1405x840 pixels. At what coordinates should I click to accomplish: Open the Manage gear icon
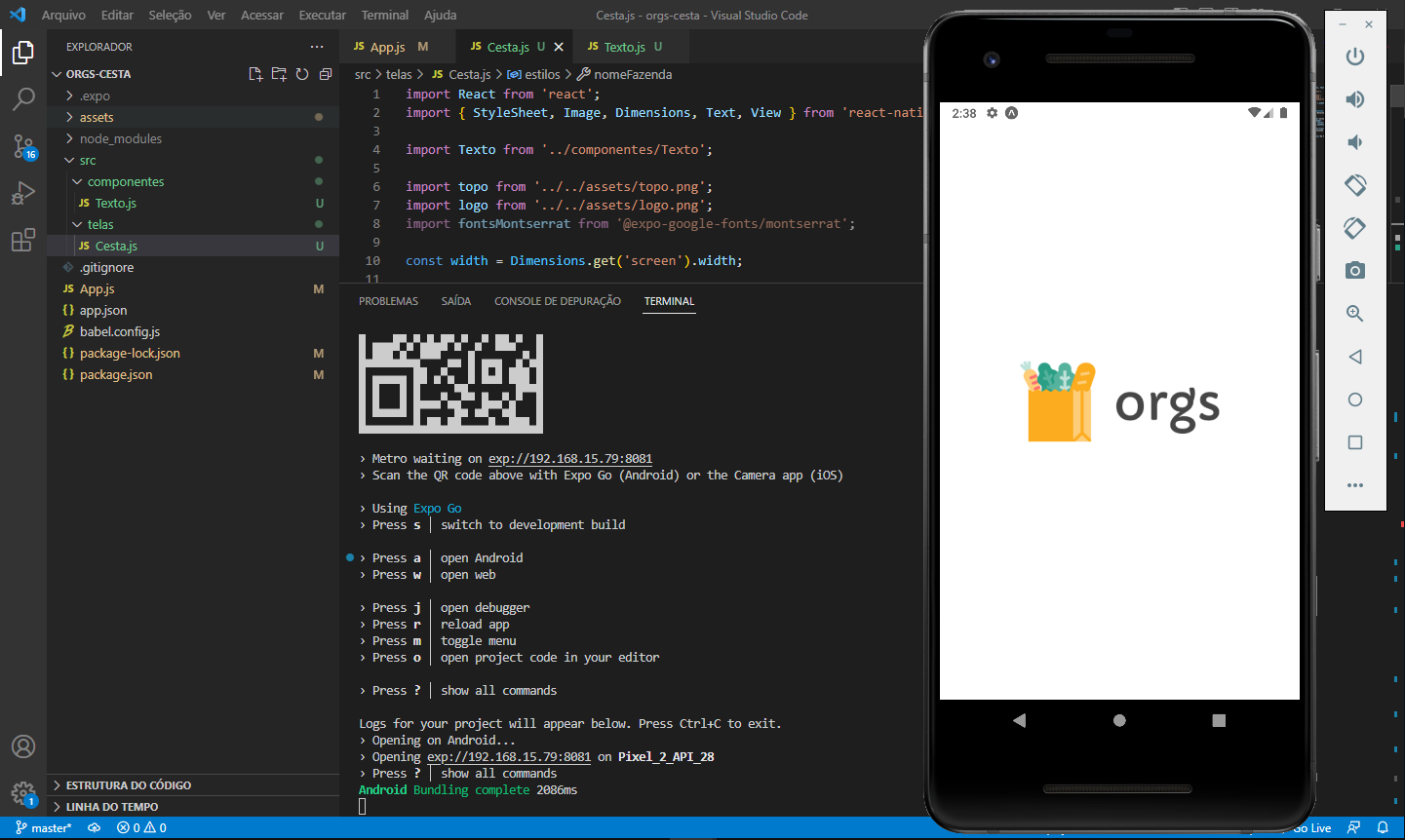point(23,793)
